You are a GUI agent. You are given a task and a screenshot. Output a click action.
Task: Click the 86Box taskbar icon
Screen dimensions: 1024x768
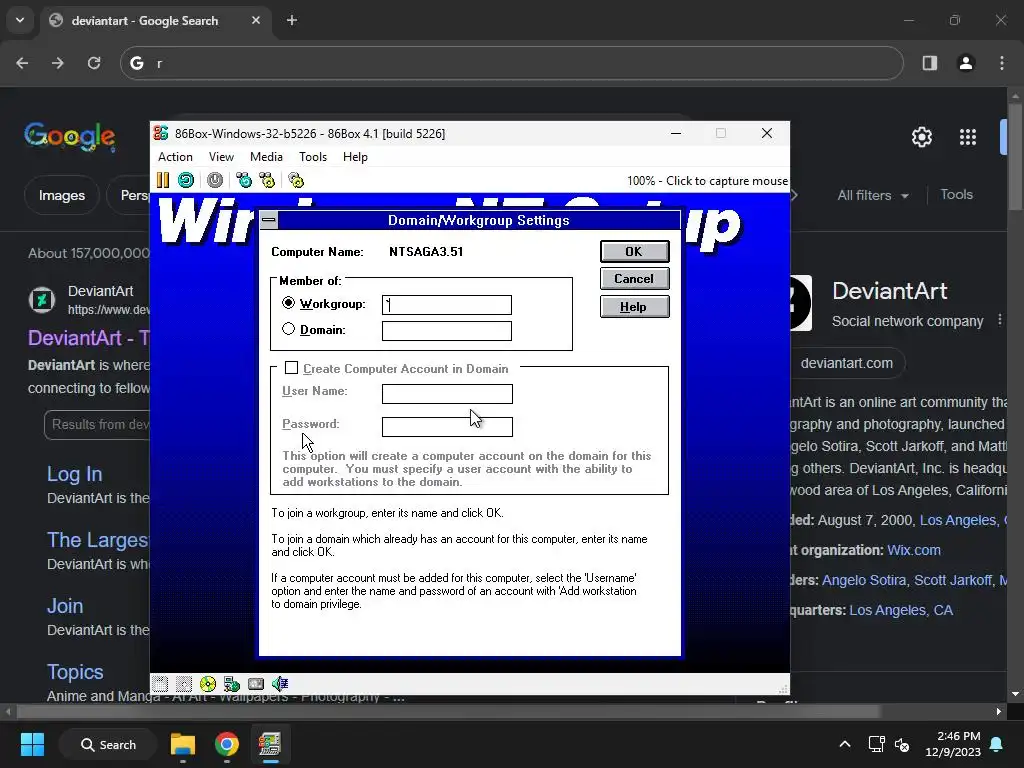point(270,744)
